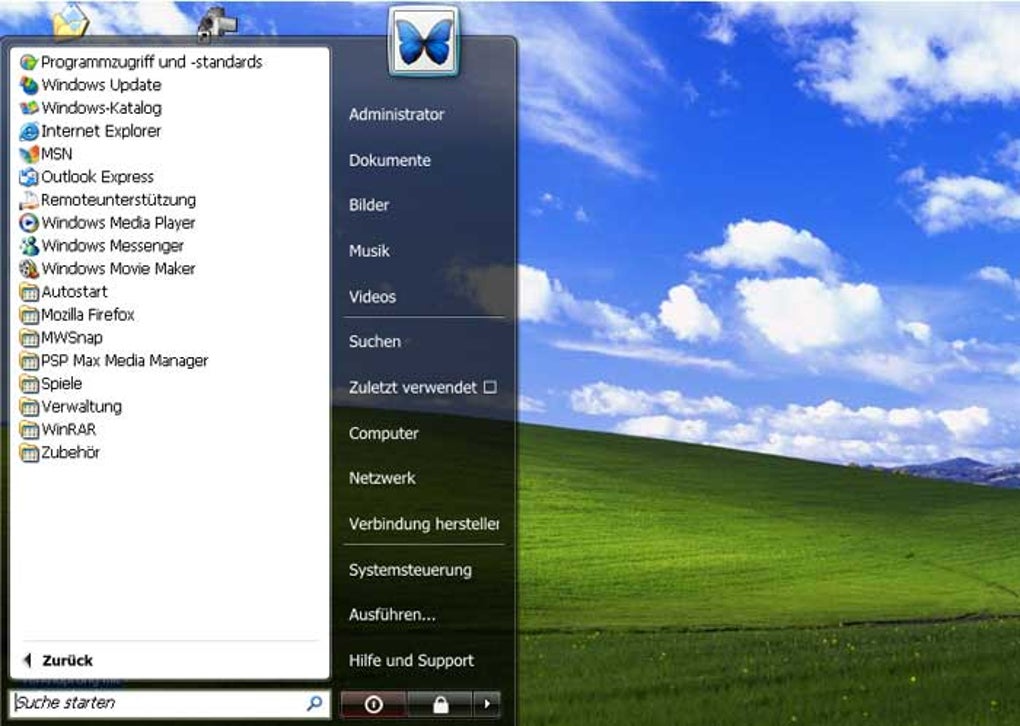Open PSP Max Media Manager folder icon
The height and width of the screenshot is (726, 1020).
29,360
